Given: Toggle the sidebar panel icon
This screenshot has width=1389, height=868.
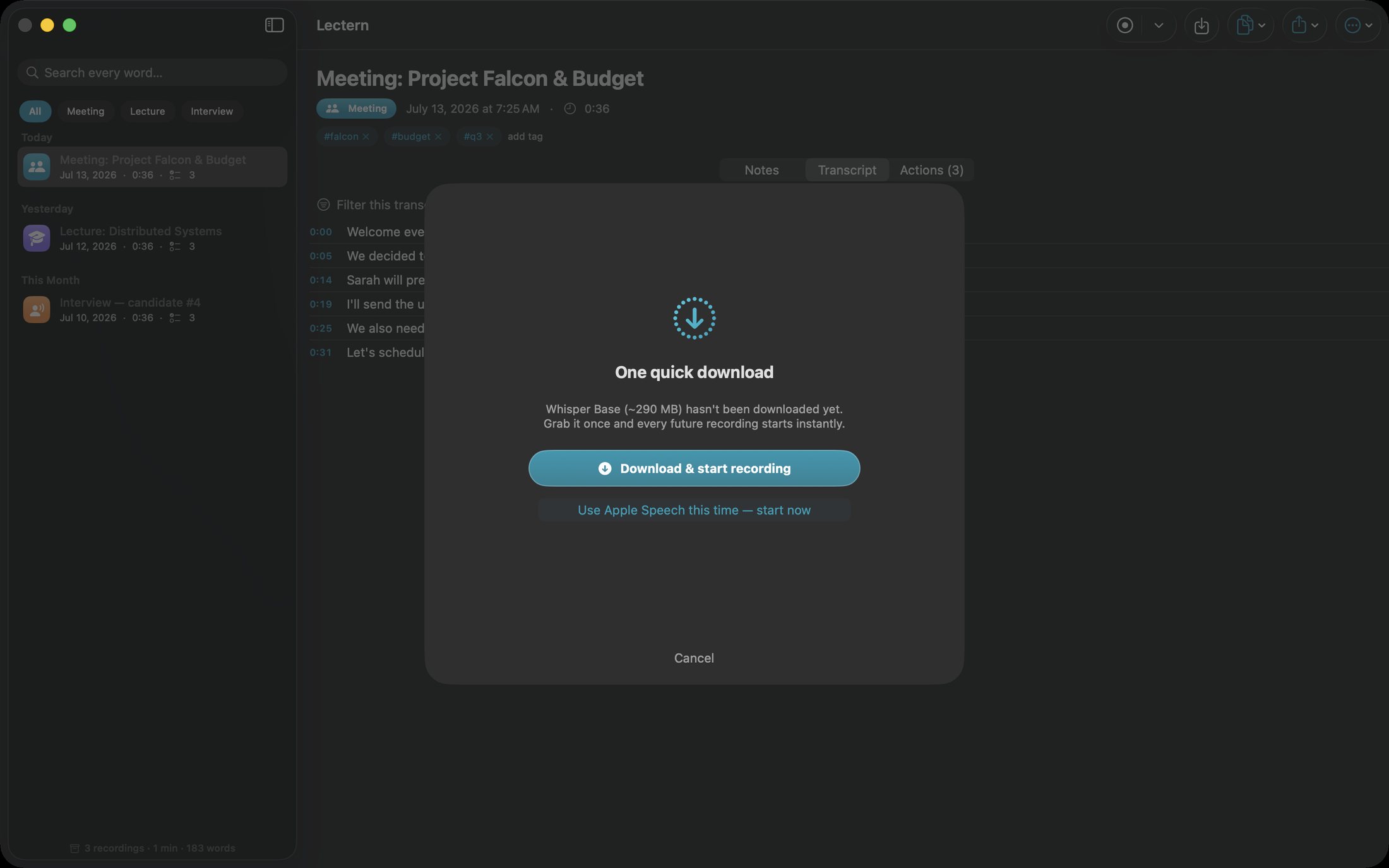Looking at the screenshot, I should click(x=274, y=25).
